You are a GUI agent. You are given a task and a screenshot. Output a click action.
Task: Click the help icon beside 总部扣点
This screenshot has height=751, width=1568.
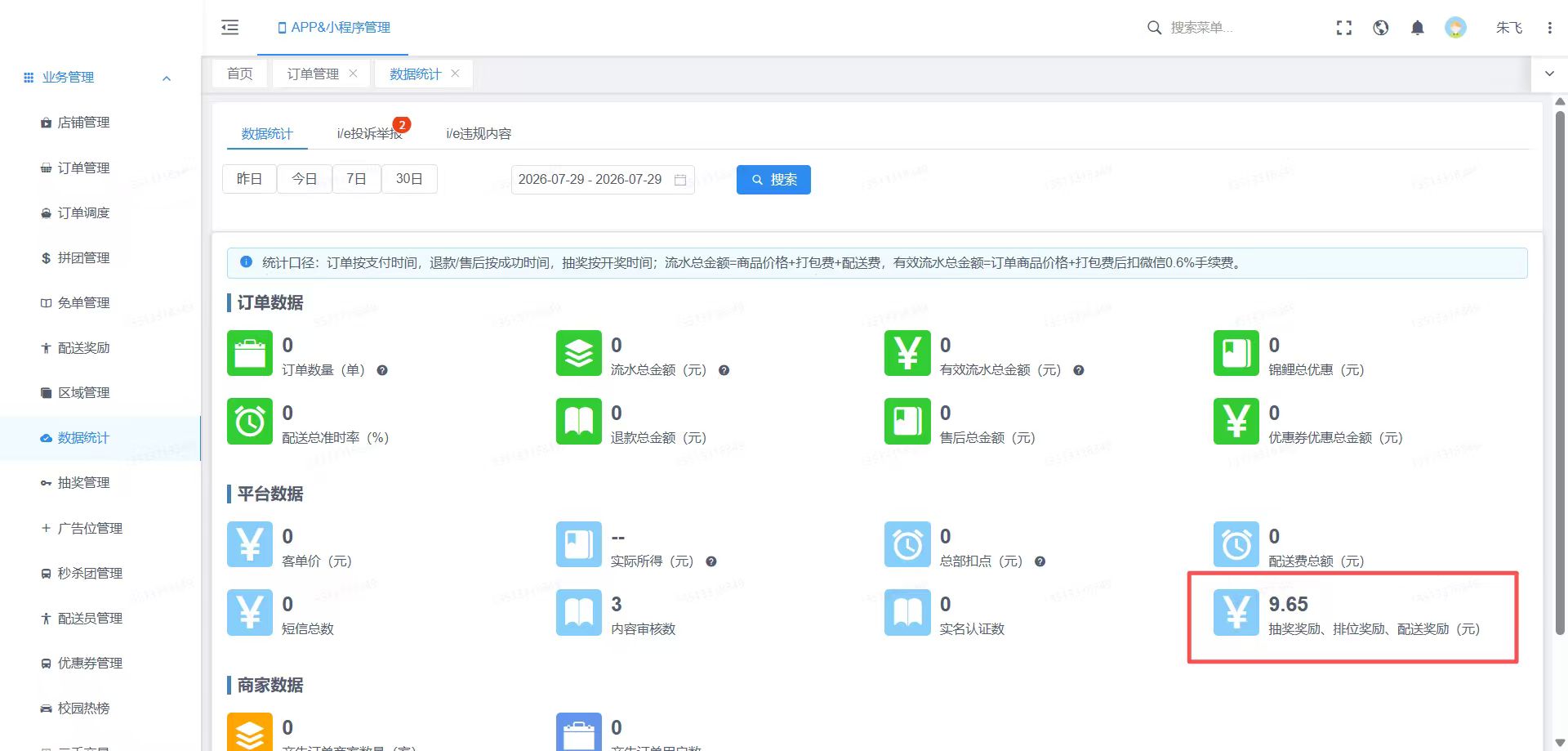pyautogui.click(x=1040, y=561)
